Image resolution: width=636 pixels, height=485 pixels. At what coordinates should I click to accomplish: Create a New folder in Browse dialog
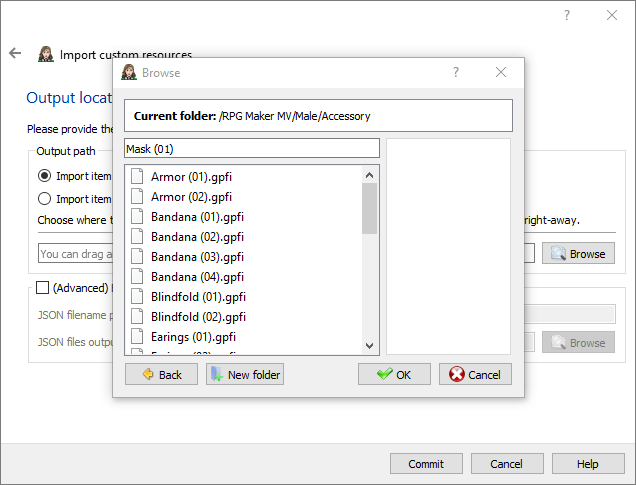(245, 374)
